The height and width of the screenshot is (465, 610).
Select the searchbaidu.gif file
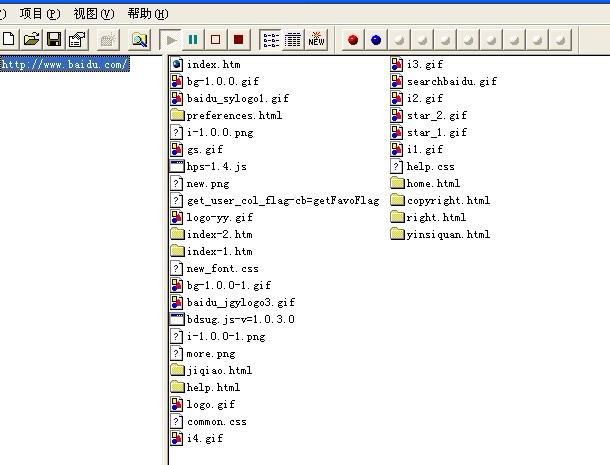pos(449,81)
